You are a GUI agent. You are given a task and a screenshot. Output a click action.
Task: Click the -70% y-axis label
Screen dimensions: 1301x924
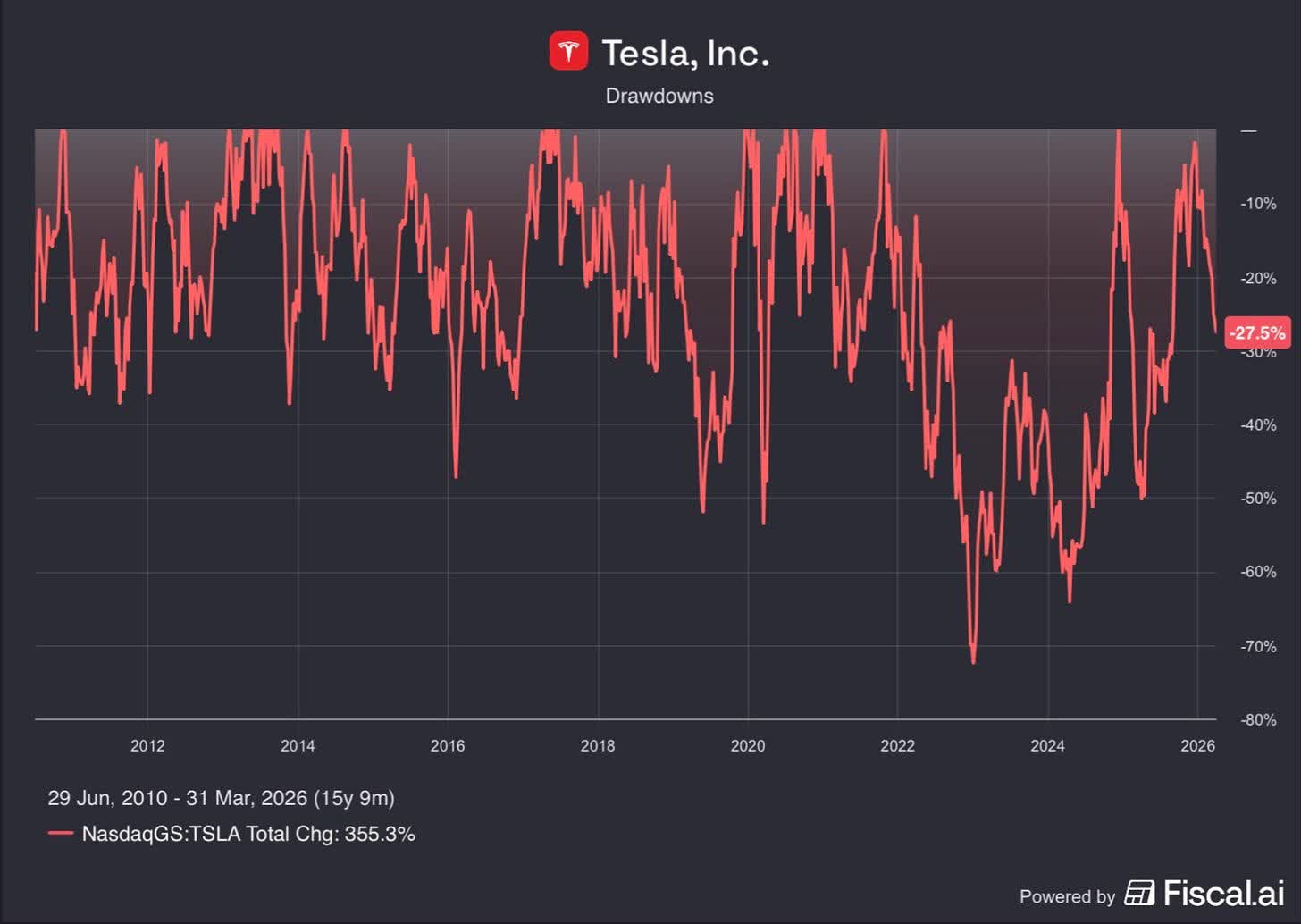click(1258, 646)
